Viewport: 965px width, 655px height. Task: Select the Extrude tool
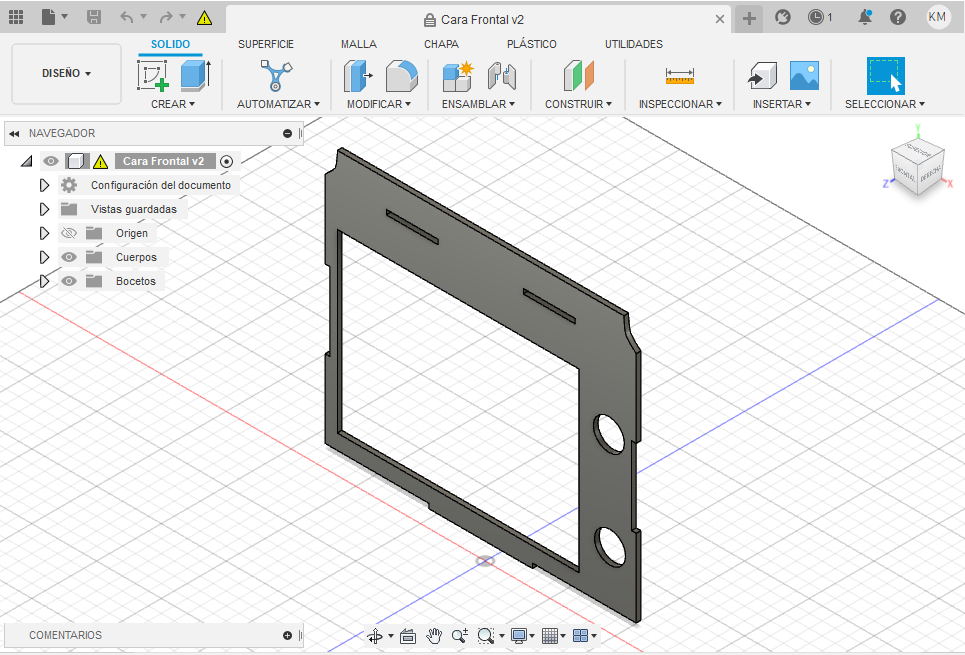coord(196,76)
